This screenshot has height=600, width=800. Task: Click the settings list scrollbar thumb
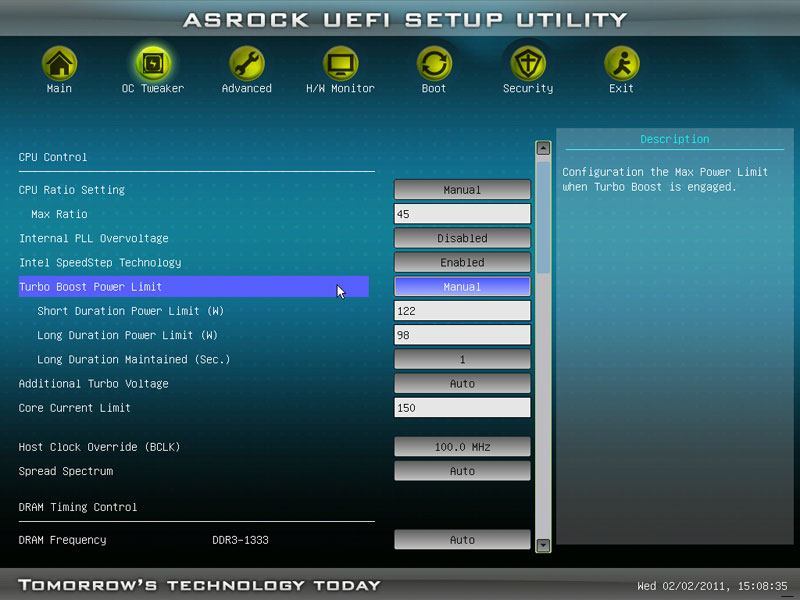[x=543, y=217]
